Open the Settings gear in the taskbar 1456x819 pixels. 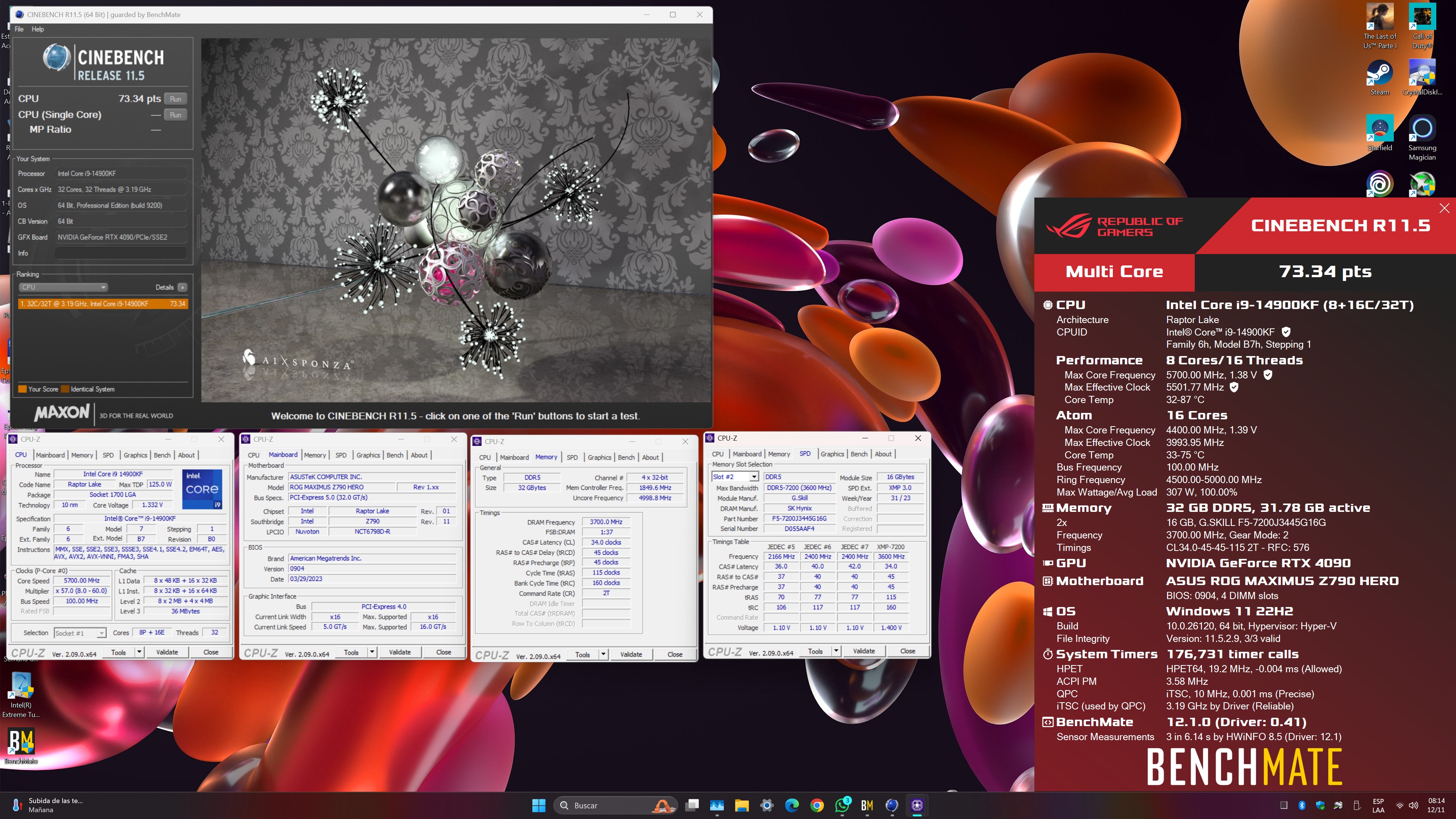pos(766,805)
